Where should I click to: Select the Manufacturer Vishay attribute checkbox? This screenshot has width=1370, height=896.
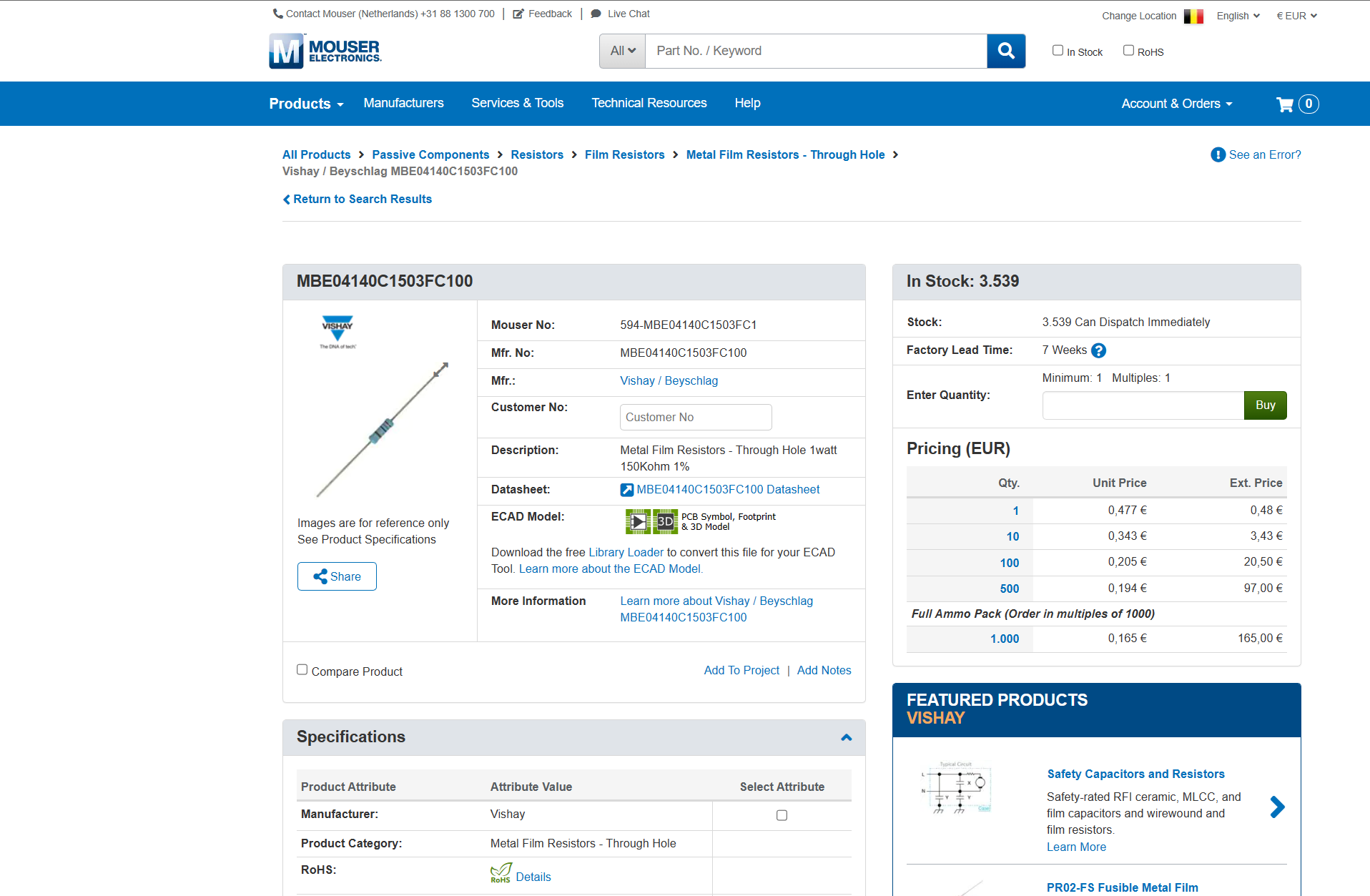click(782, 815)
